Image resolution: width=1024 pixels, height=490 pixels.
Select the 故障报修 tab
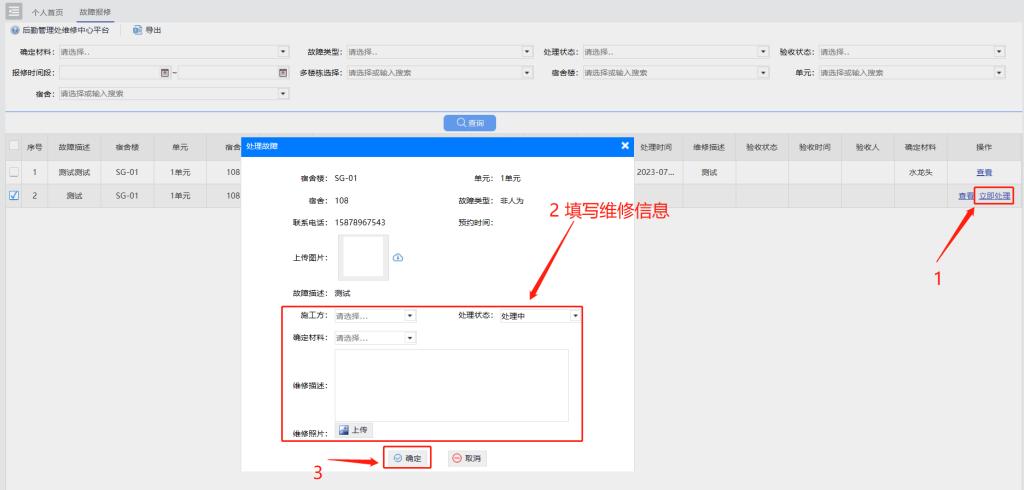coord(95,10)
